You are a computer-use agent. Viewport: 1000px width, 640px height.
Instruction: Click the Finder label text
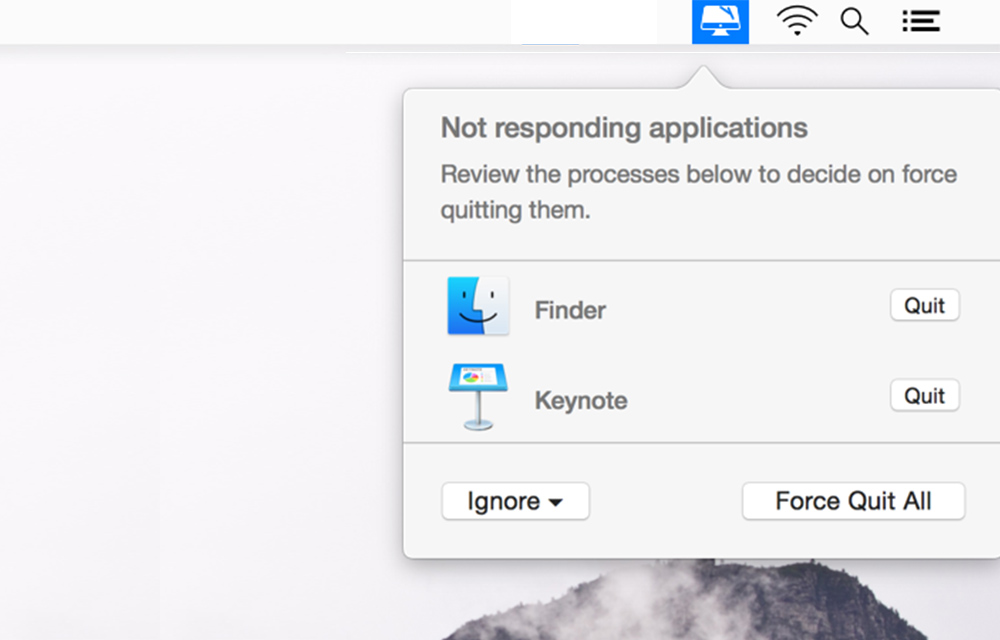569,310
